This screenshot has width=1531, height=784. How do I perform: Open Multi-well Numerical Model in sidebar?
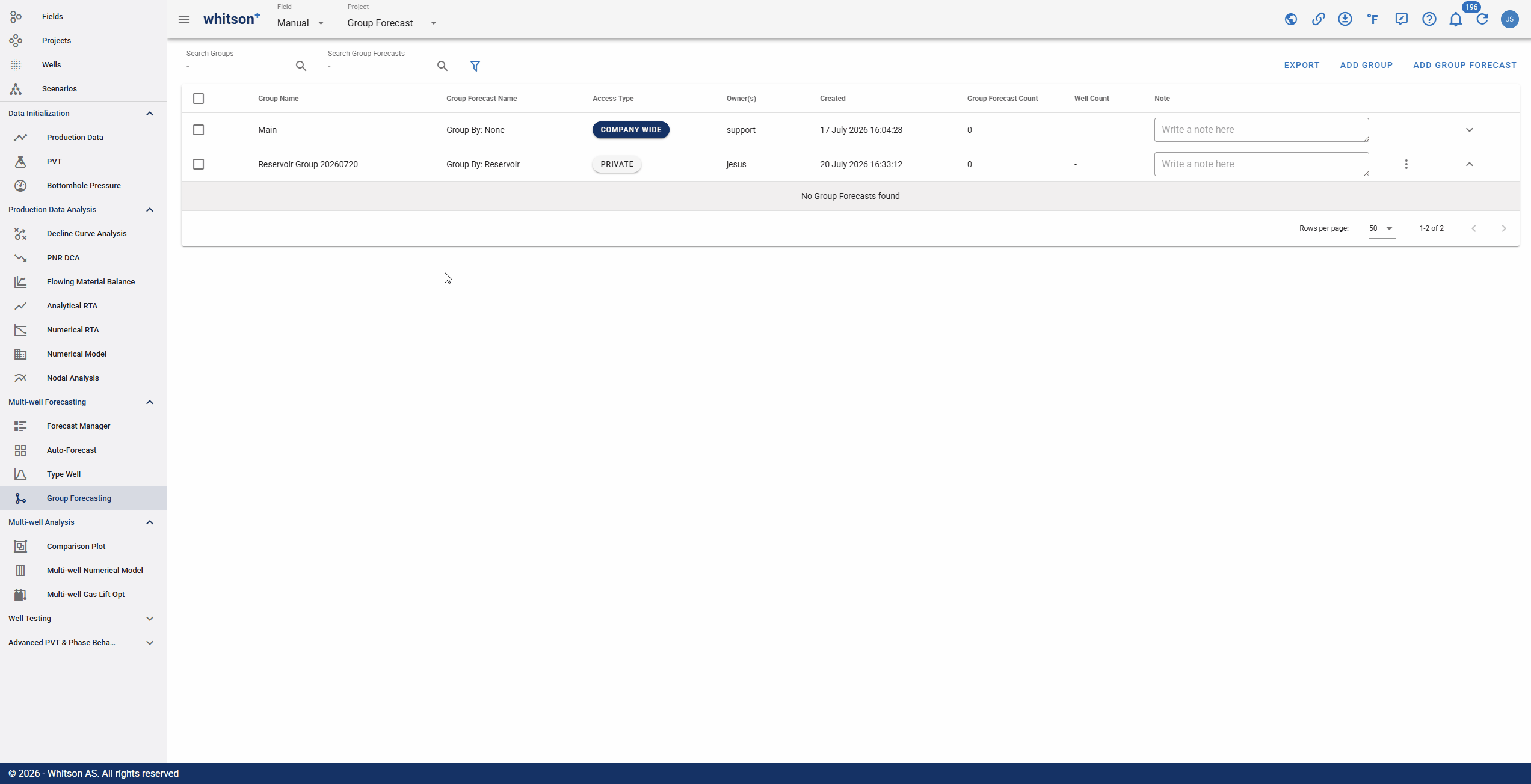(83, 571)
